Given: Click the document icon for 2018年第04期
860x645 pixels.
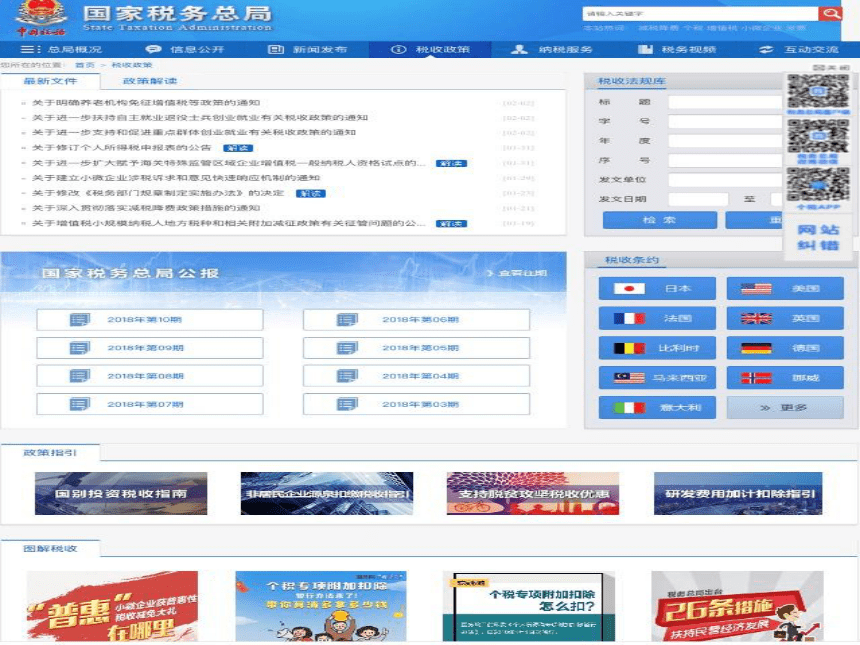Looking at the screenshot, I should (347, 376).
